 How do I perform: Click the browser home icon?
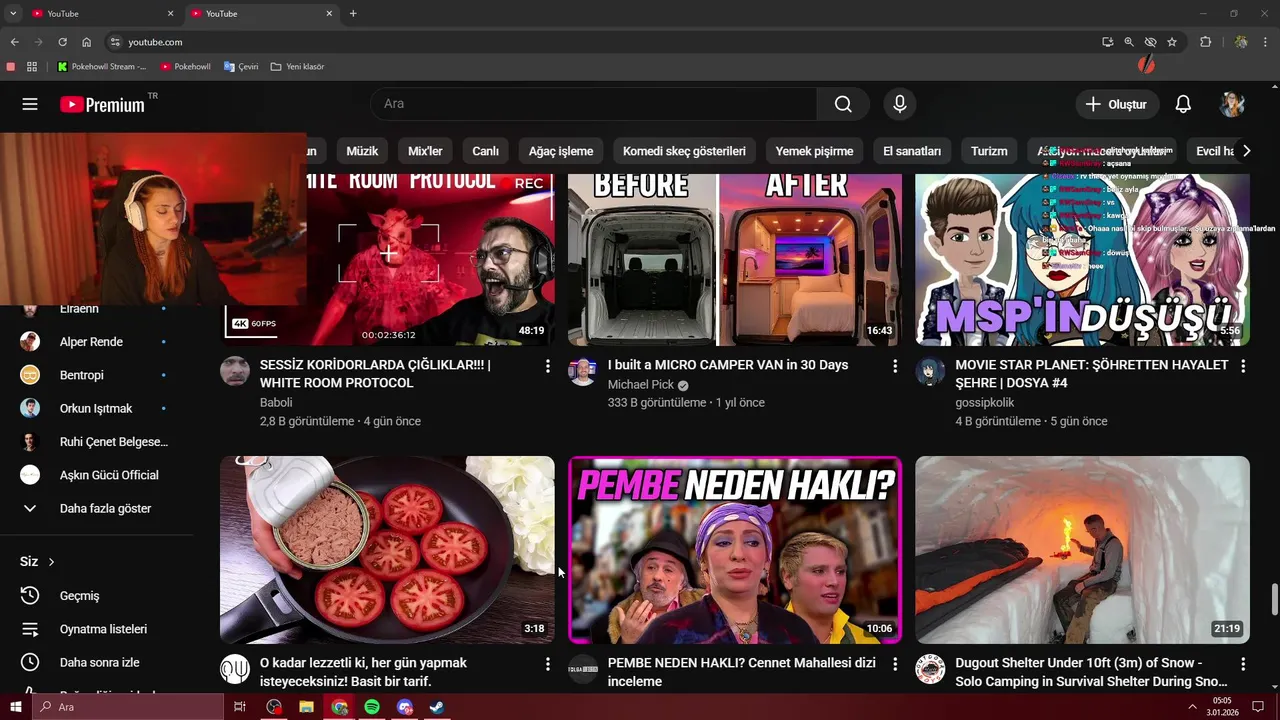(87, 42)
